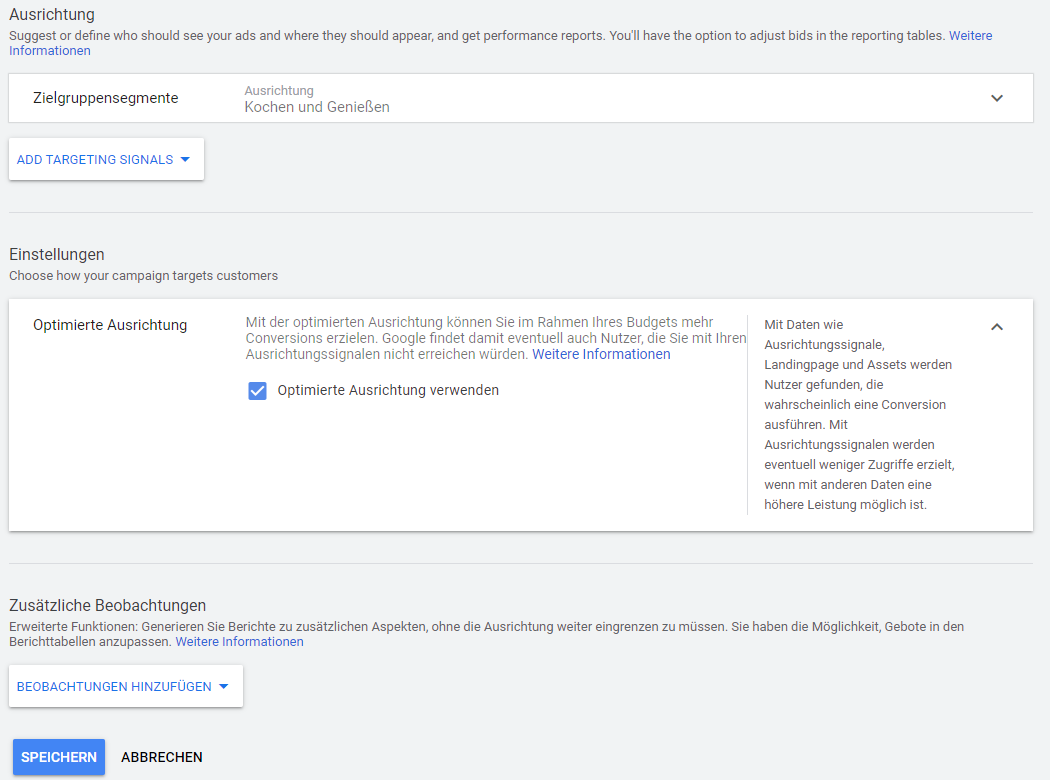Click the 'Kochen und Genießen' targeting value
Viewport: 1050px width, 780px height.
(317, 107)
